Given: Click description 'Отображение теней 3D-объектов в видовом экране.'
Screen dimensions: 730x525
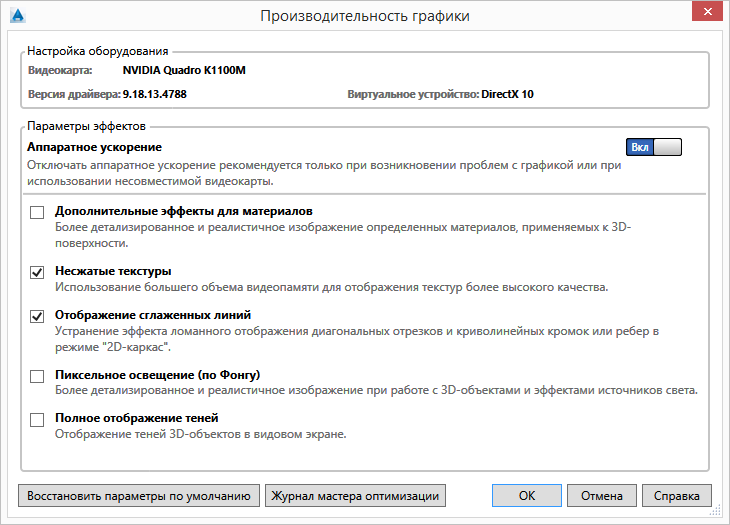Looking at the screenshot, I should pos(201,434).
